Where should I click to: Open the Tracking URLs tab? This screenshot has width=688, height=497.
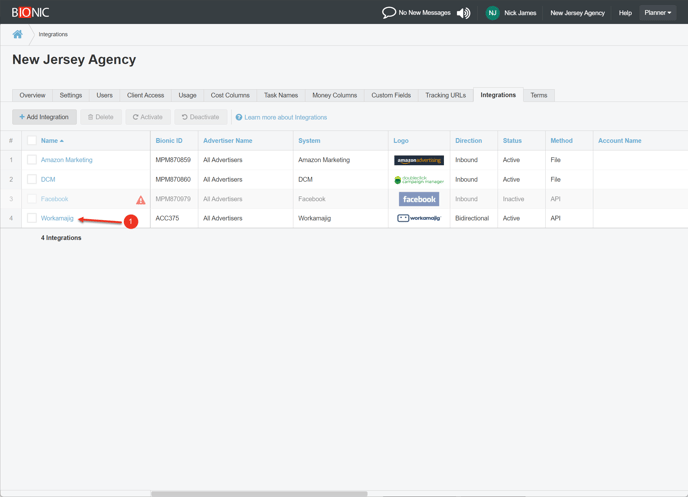click(x=446, y=95)
